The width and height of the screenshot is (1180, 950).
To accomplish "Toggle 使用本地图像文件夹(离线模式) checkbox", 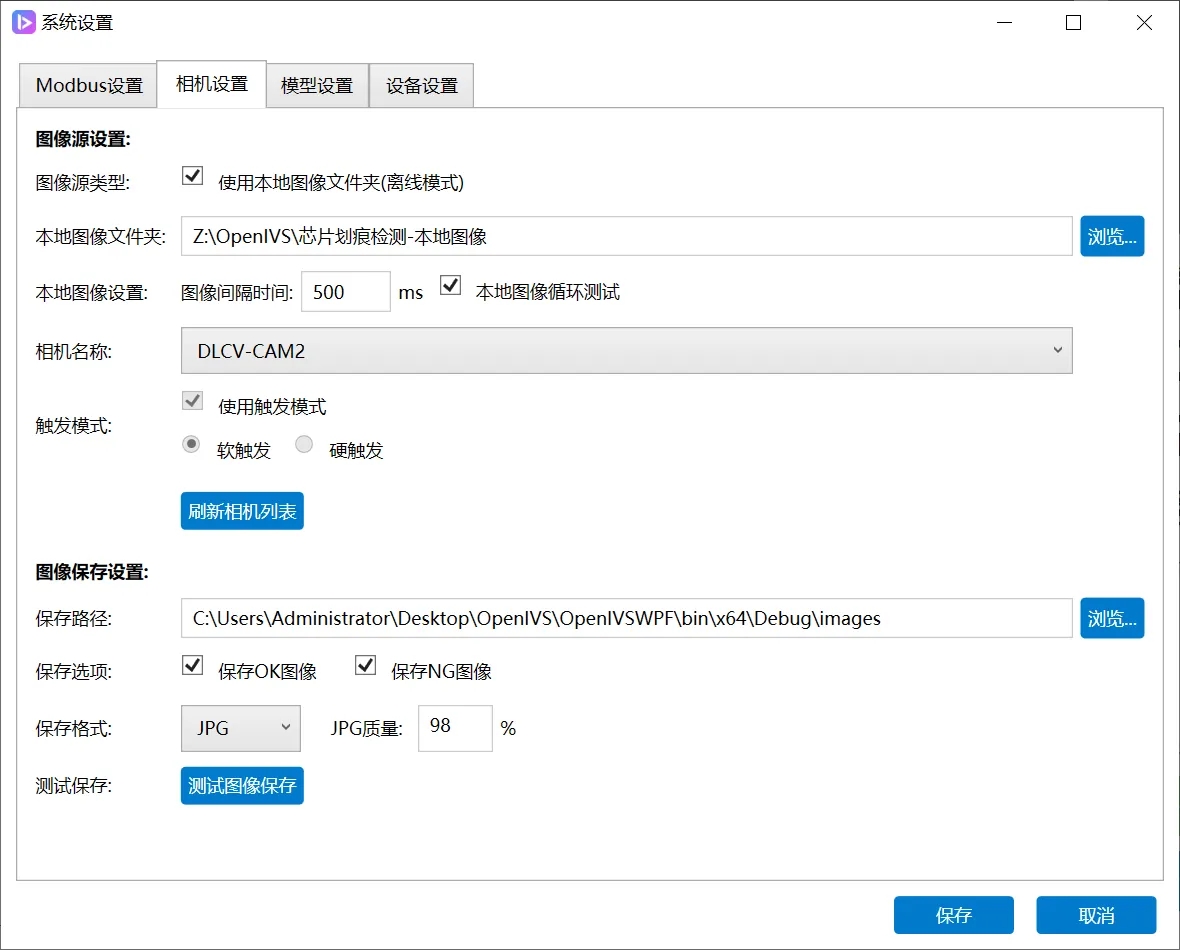I will coord(193,176).
